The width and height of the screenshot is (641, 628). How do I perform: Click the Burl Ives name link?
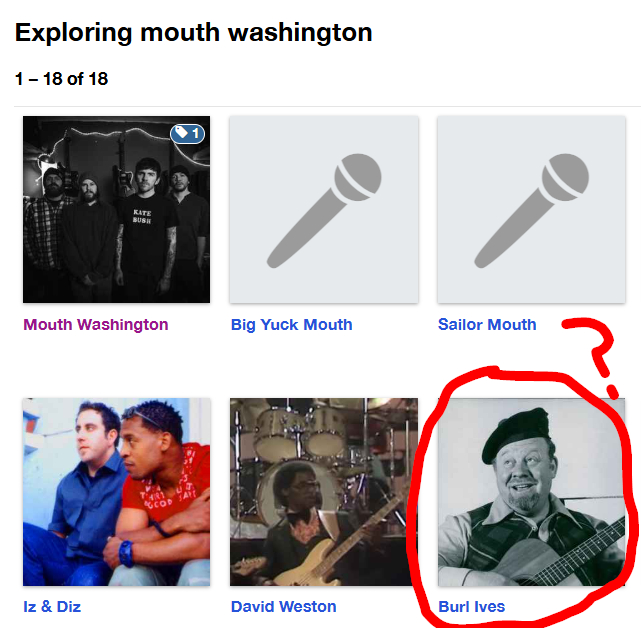click(x=471, y=607)
